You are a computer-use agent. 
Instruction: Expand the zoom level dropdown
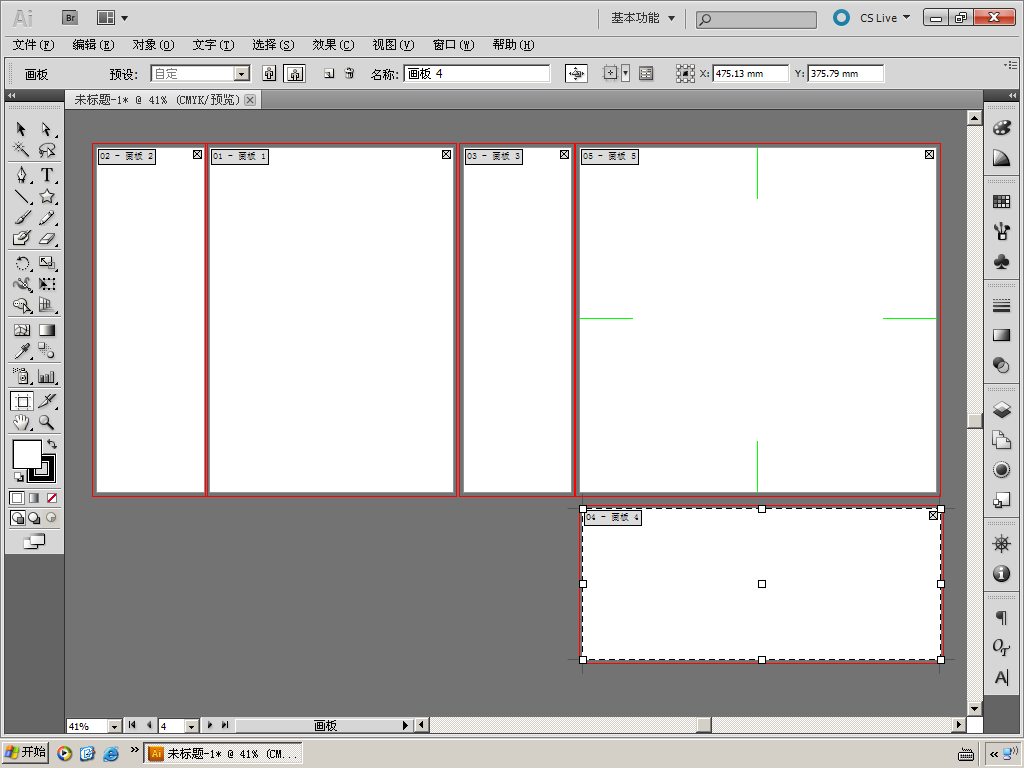click(113, 726)
